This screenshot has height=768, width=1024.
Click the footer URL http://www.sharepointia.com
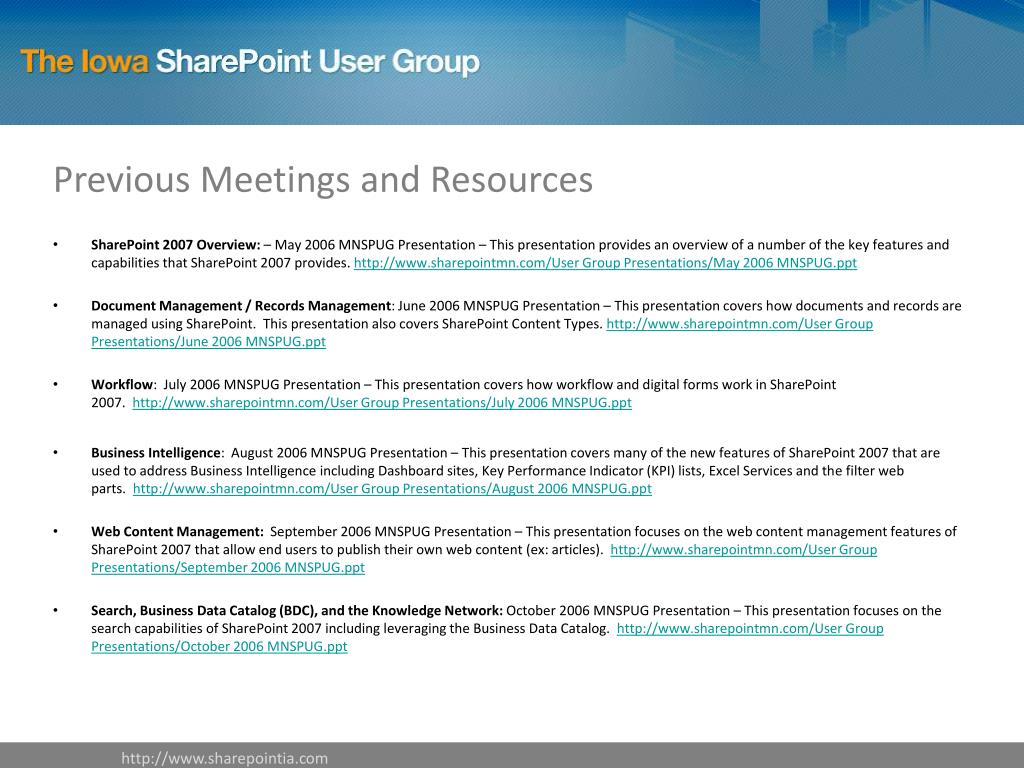224,758
